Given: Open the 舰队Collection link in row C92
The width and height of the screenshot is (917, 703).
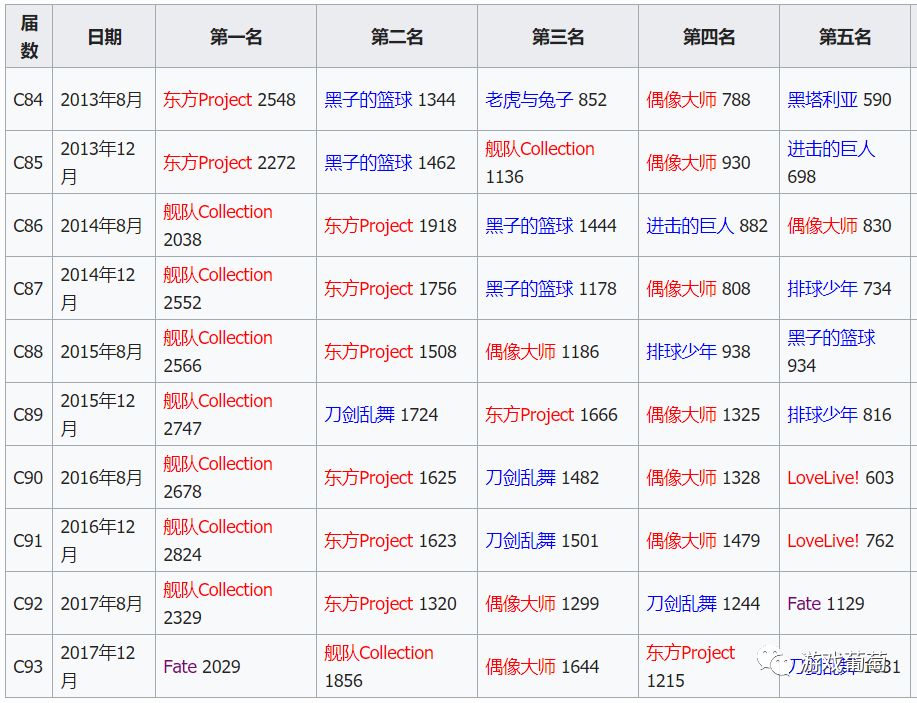Looking at the screenshot, I should point(218,591).
